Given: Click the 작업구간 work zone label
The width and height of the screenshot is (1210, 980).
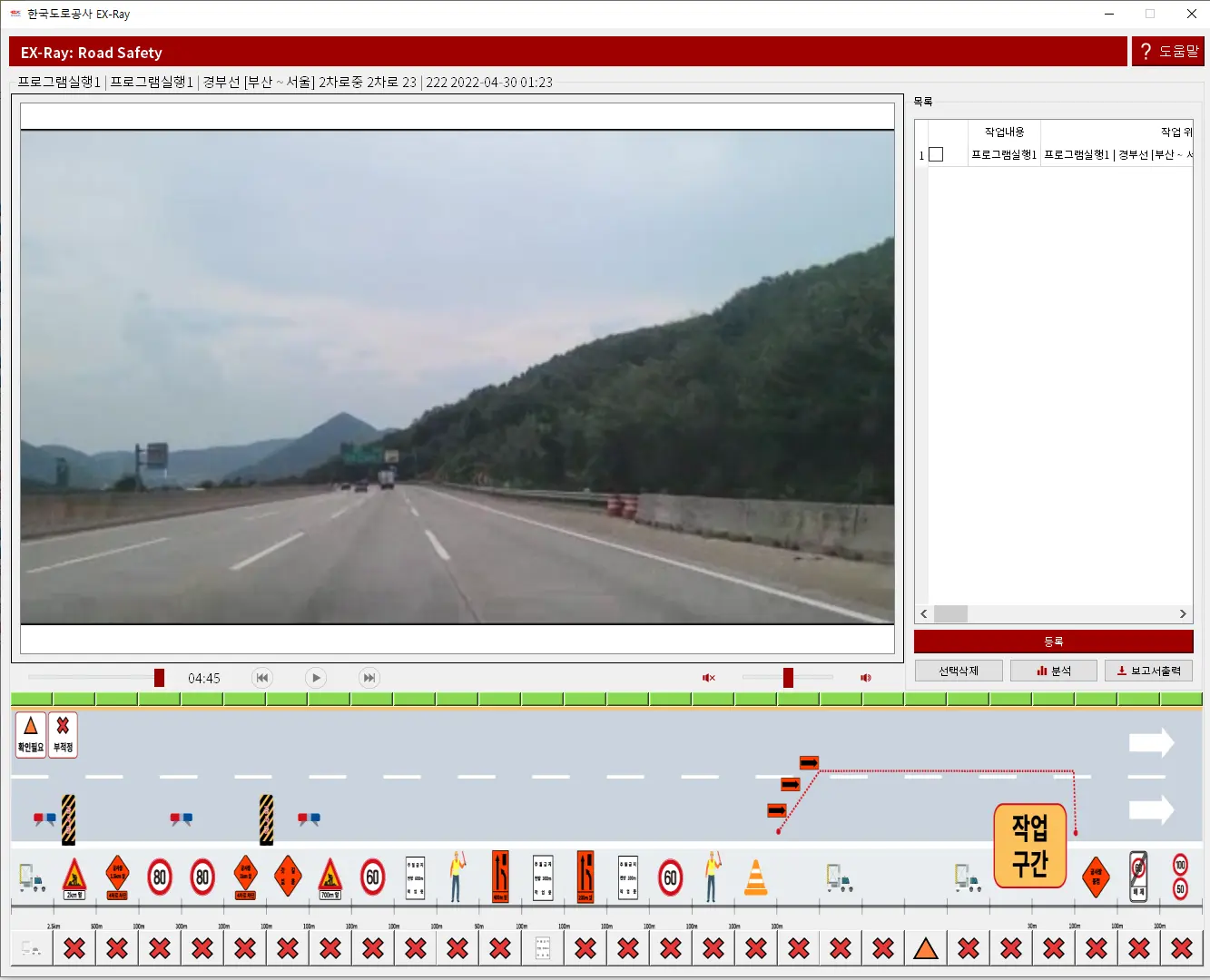Looking at the screenshot, I should point(1029,845).
